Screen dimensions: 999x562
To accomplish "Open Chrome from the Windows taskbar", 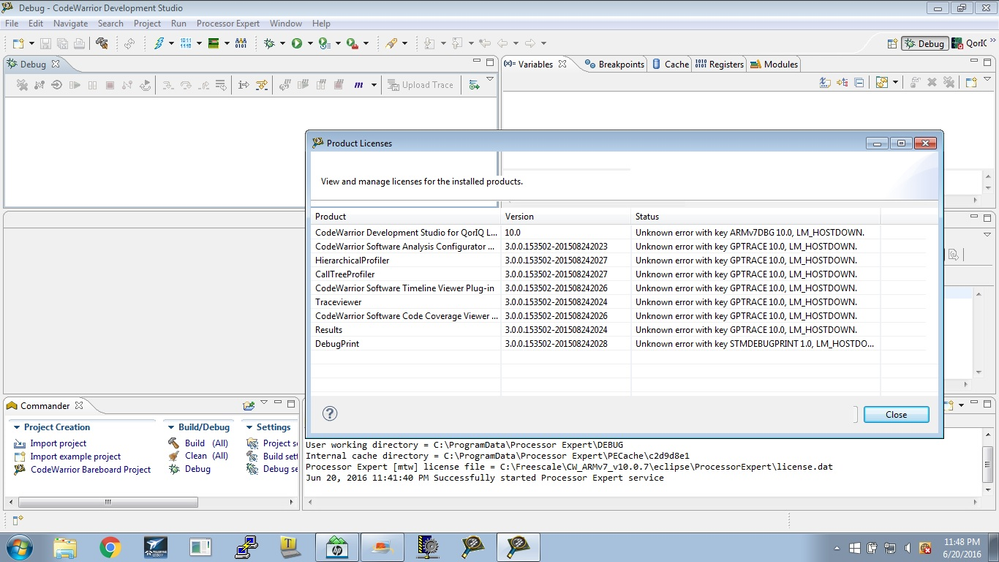I will tap(110, 547).
